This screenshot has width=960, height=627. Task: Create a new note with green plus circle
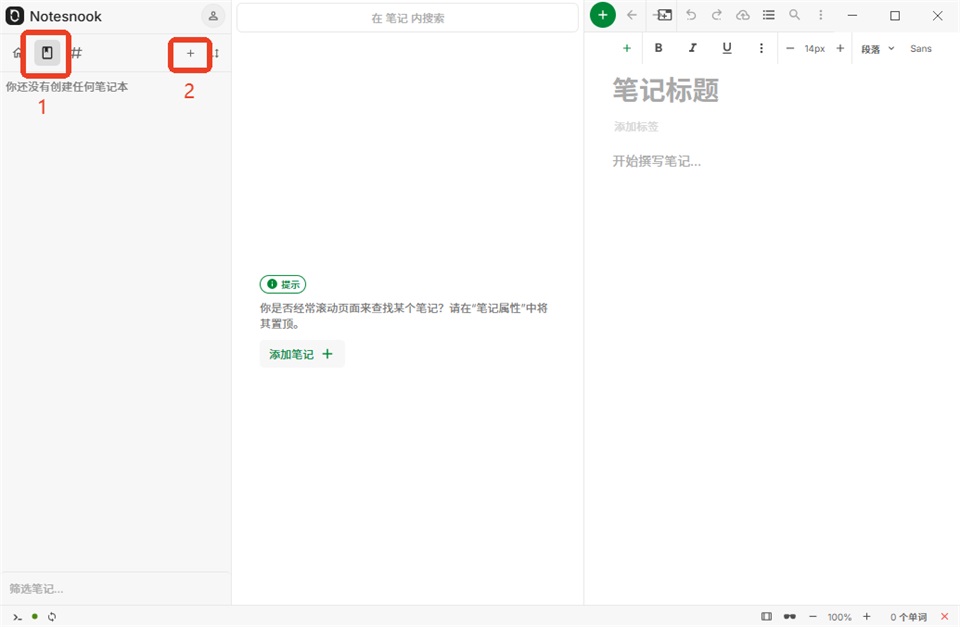coord(602,15)
